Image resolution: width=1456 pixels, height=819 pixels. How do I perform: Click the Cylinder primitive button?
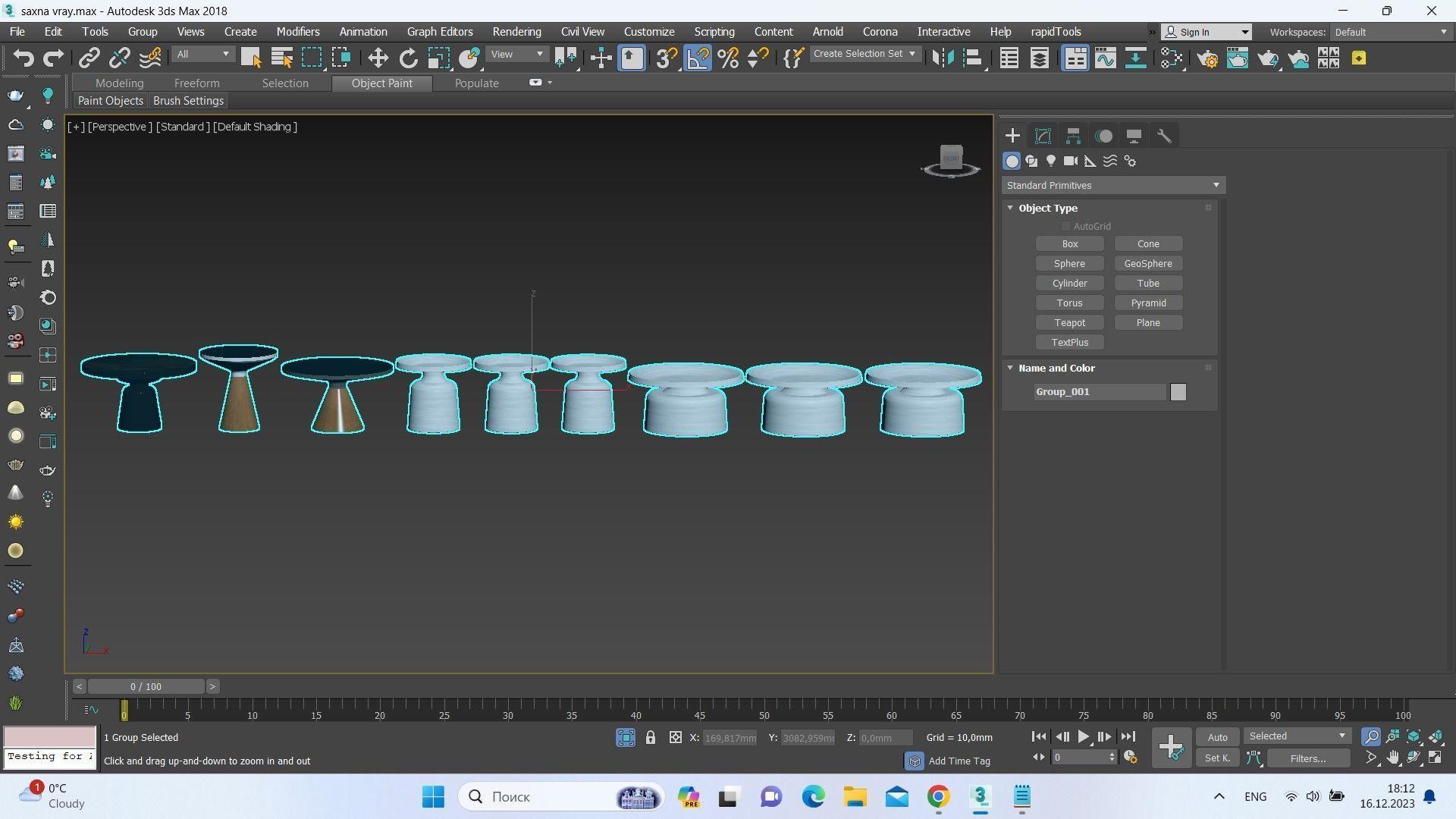pyautogui.click(x=1070, y=284)
